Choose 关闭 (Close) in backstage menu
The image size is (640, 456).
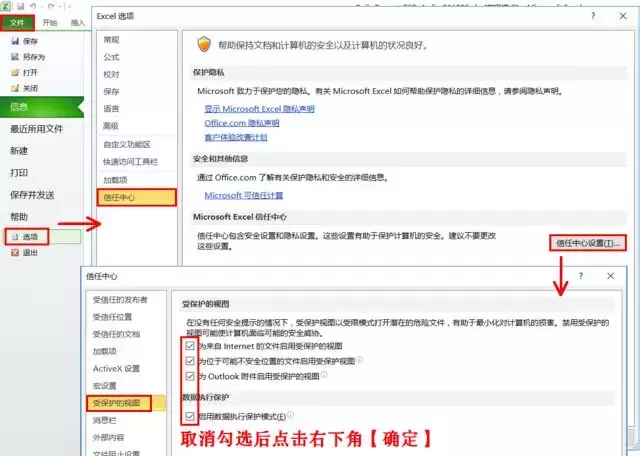coord(25,88)
